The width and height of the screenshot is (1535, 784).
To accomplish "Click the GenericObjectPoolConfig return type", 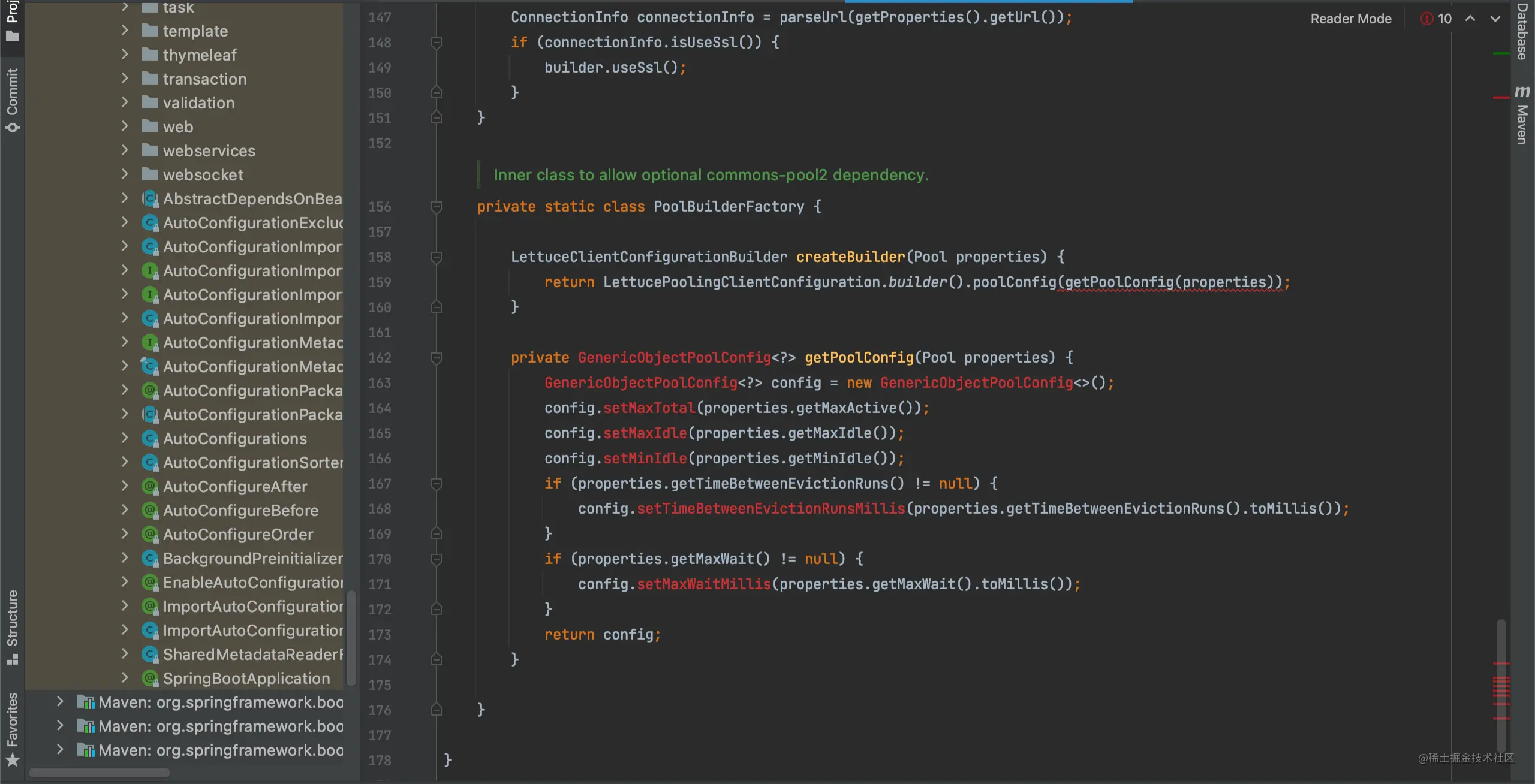I will coord(674,358).
